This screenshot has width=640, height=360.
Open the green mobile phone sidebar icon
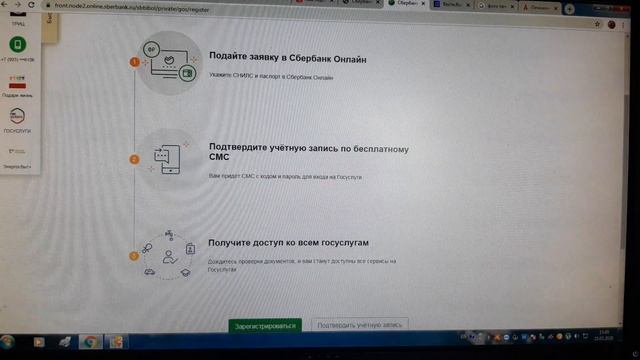[x=18, y=44]
